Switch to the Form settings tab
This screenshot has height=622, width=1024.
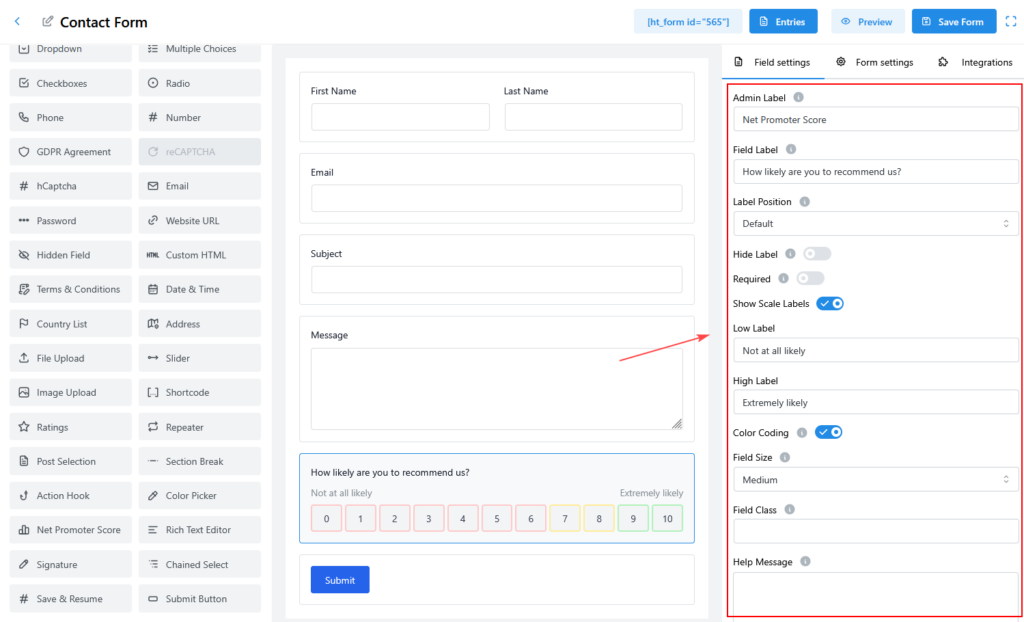[875, 62]
